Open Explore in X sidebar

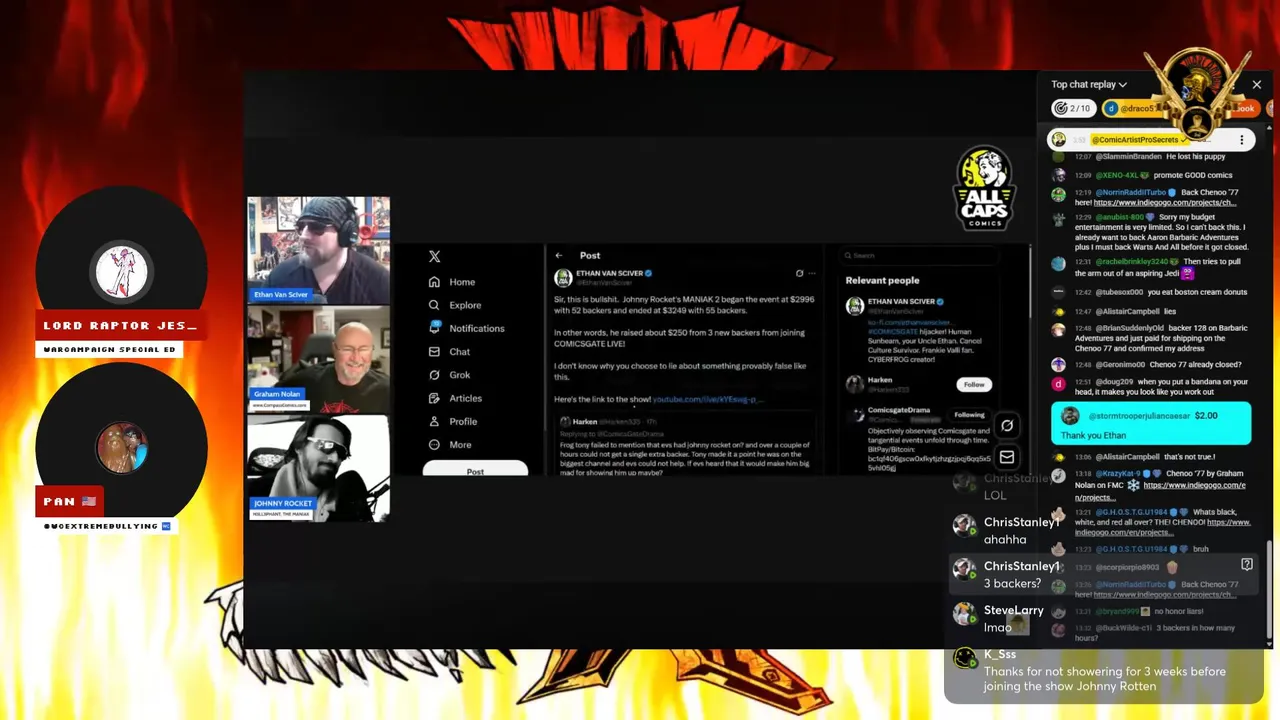pyautogui.click(x=455, y=305)
